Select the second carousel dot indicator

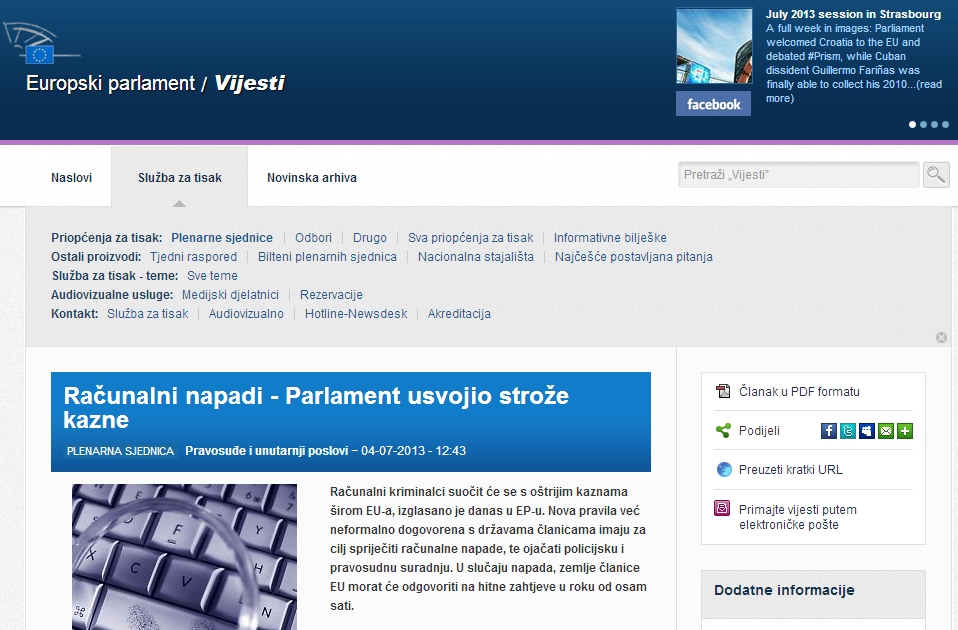point(923,125)
